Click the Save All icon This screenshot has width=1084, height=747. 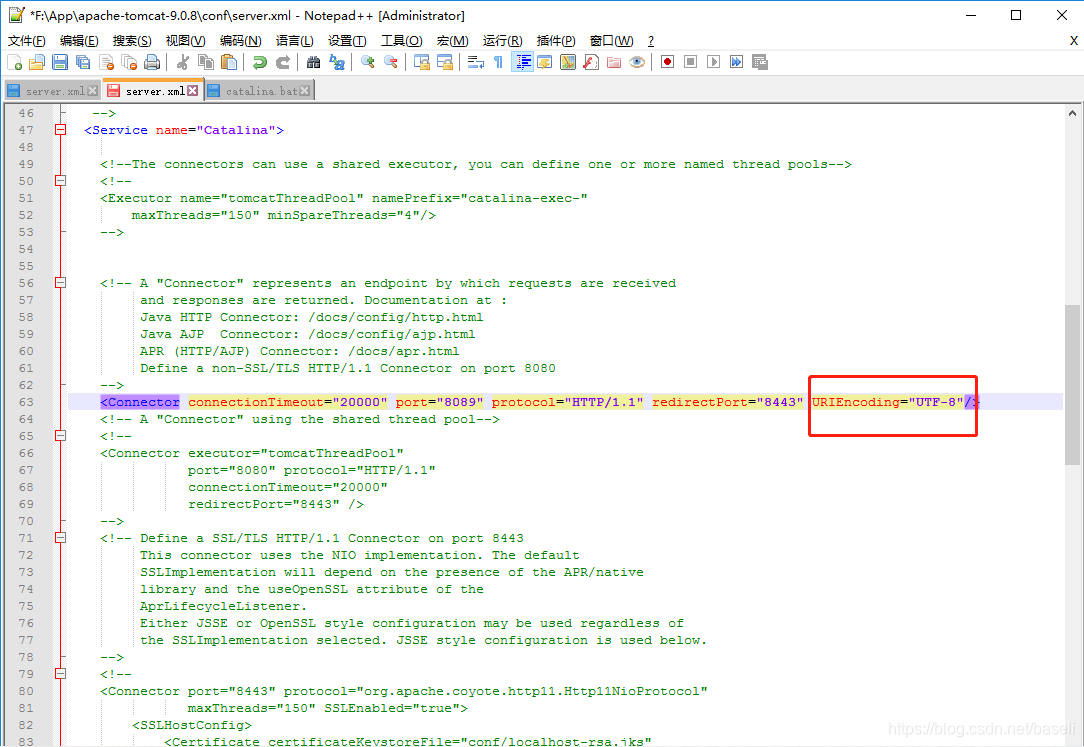coord(83,63)
